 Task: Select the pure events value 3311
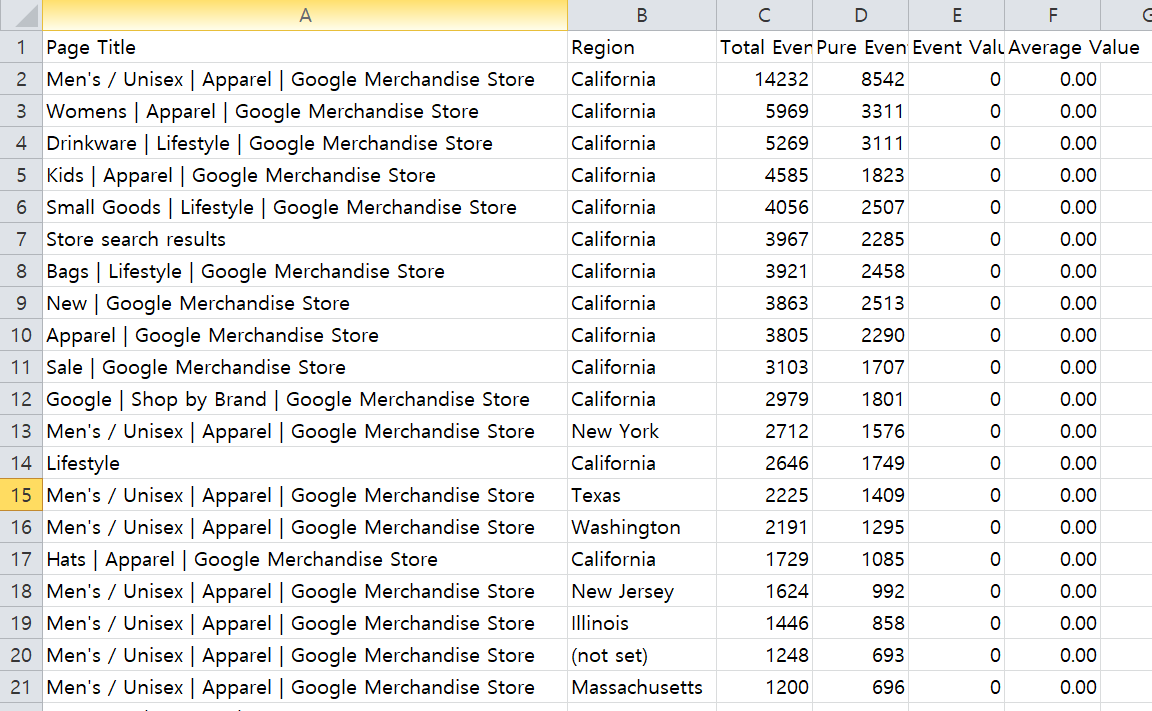[x=860, y=112]
